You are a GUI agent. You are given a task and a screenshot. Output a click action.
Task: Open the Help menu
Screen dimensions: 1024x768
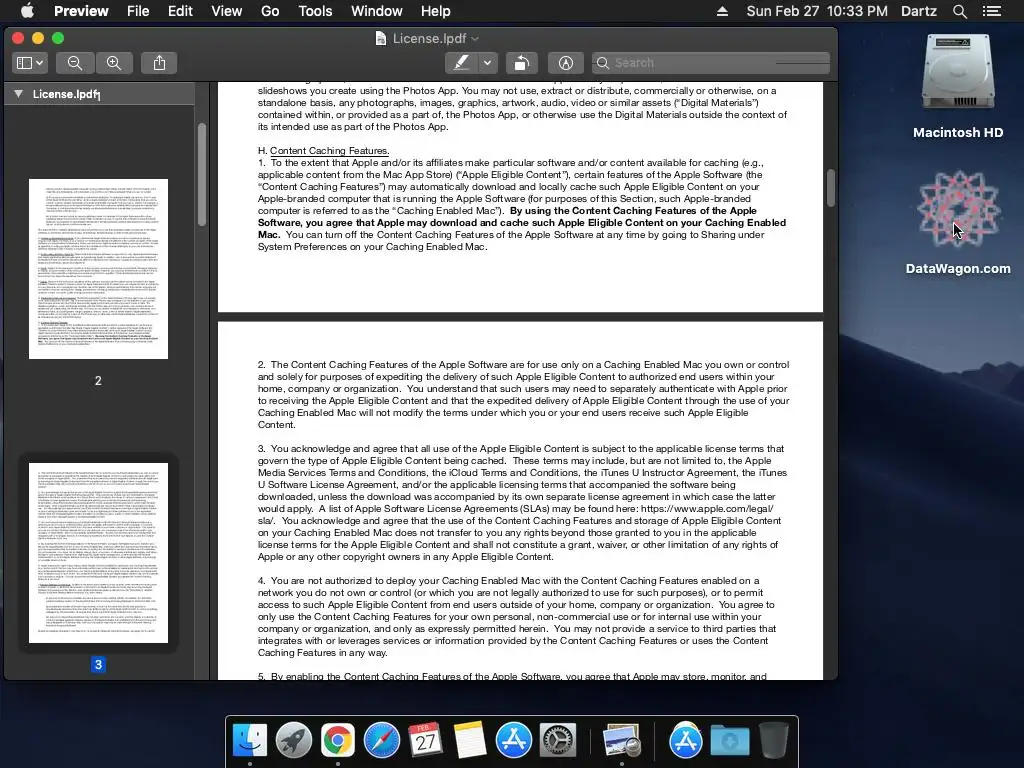point(436,11)
